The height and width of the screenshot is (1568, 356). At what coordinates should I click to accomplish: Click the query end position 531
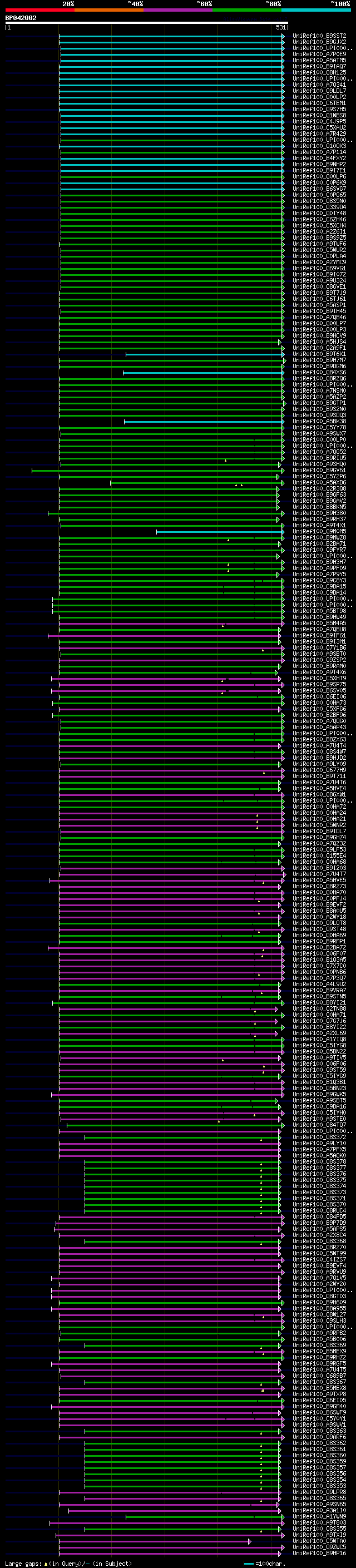point(280,27)
